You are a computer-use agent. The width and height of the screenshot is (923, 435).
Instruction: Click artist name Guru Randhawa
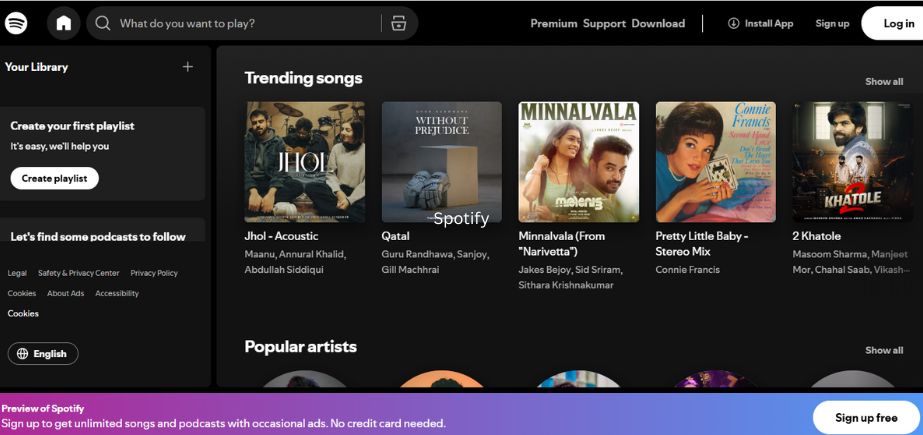(x=420, y=254)
